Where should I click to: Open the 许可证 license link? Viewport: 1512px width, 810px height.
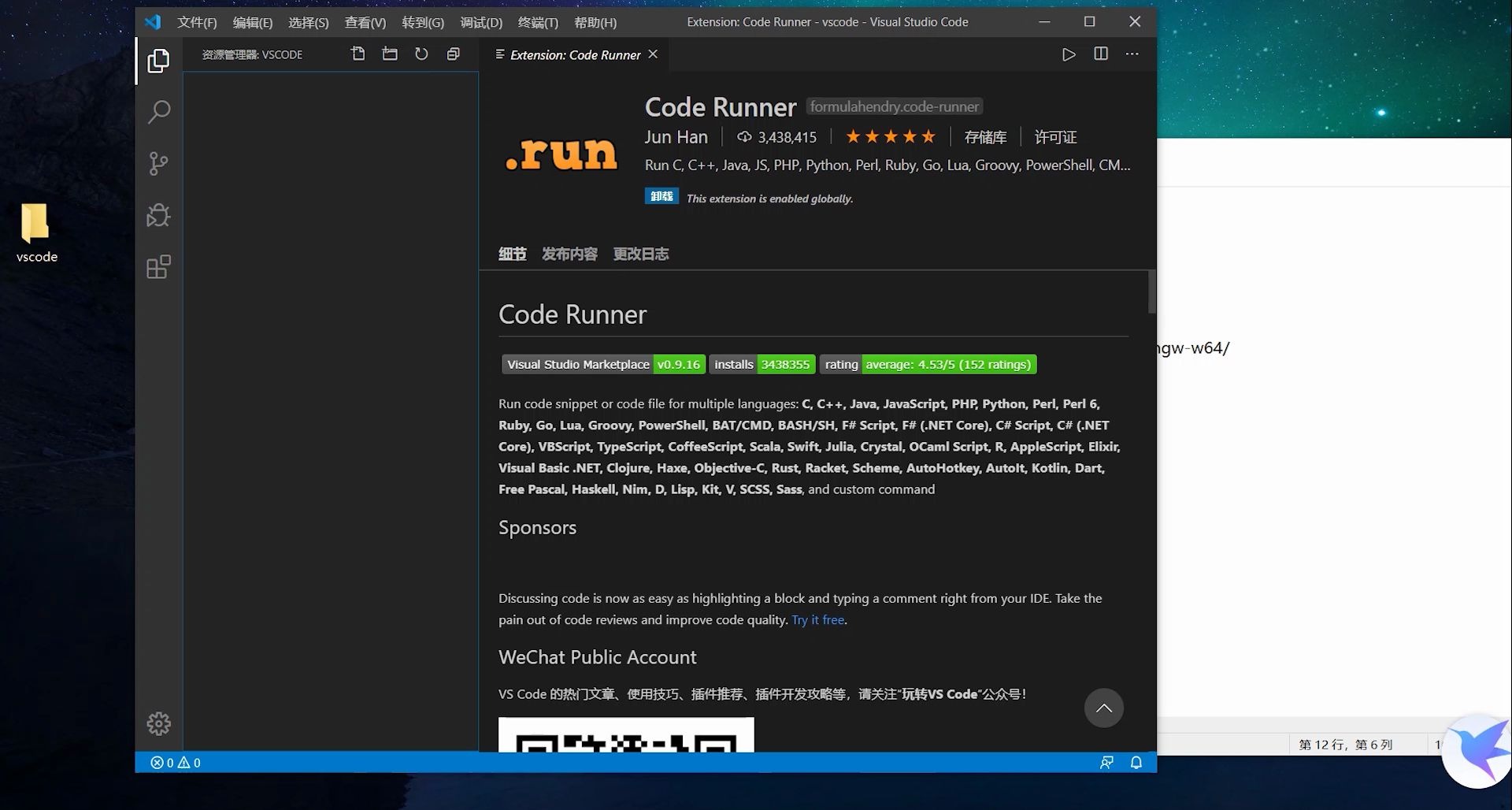[x=1055, y=137]
